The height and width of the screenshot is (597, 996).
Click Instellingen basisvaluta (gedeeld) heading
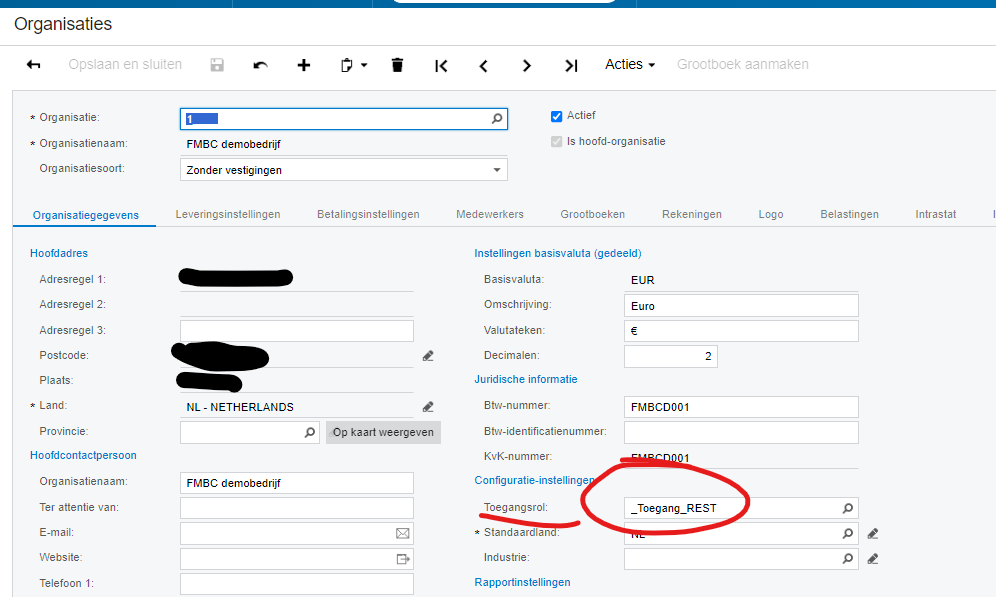[558, 253]
